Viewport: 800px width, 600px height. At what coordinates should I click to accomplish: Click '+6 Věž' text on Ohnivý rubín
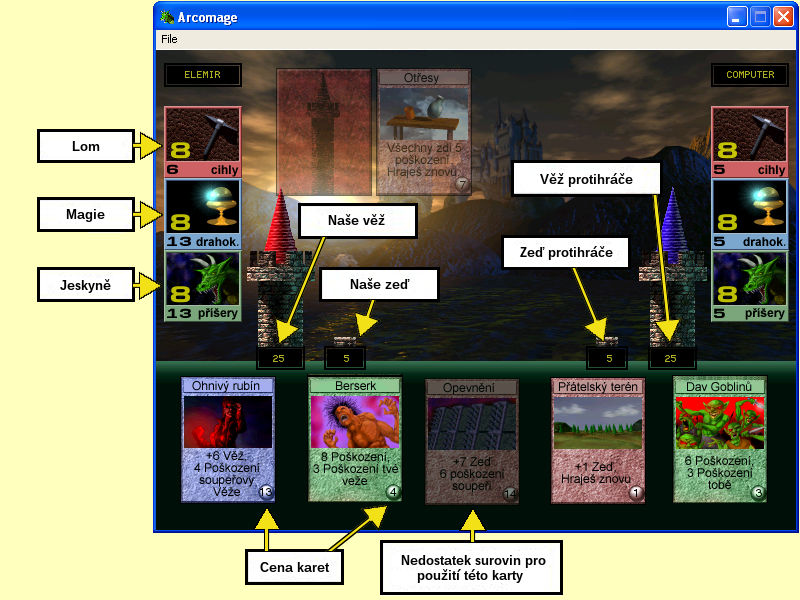[226, 456]
